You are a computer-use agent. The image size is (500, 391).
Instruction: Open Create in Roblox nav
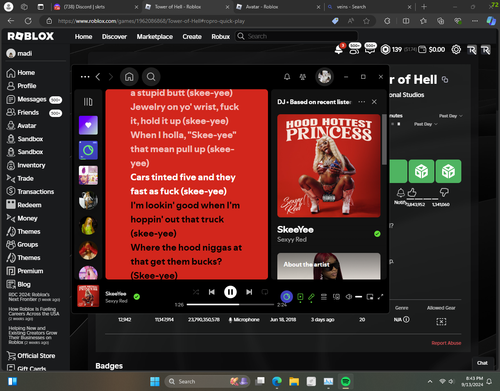[x=192, y=36]
